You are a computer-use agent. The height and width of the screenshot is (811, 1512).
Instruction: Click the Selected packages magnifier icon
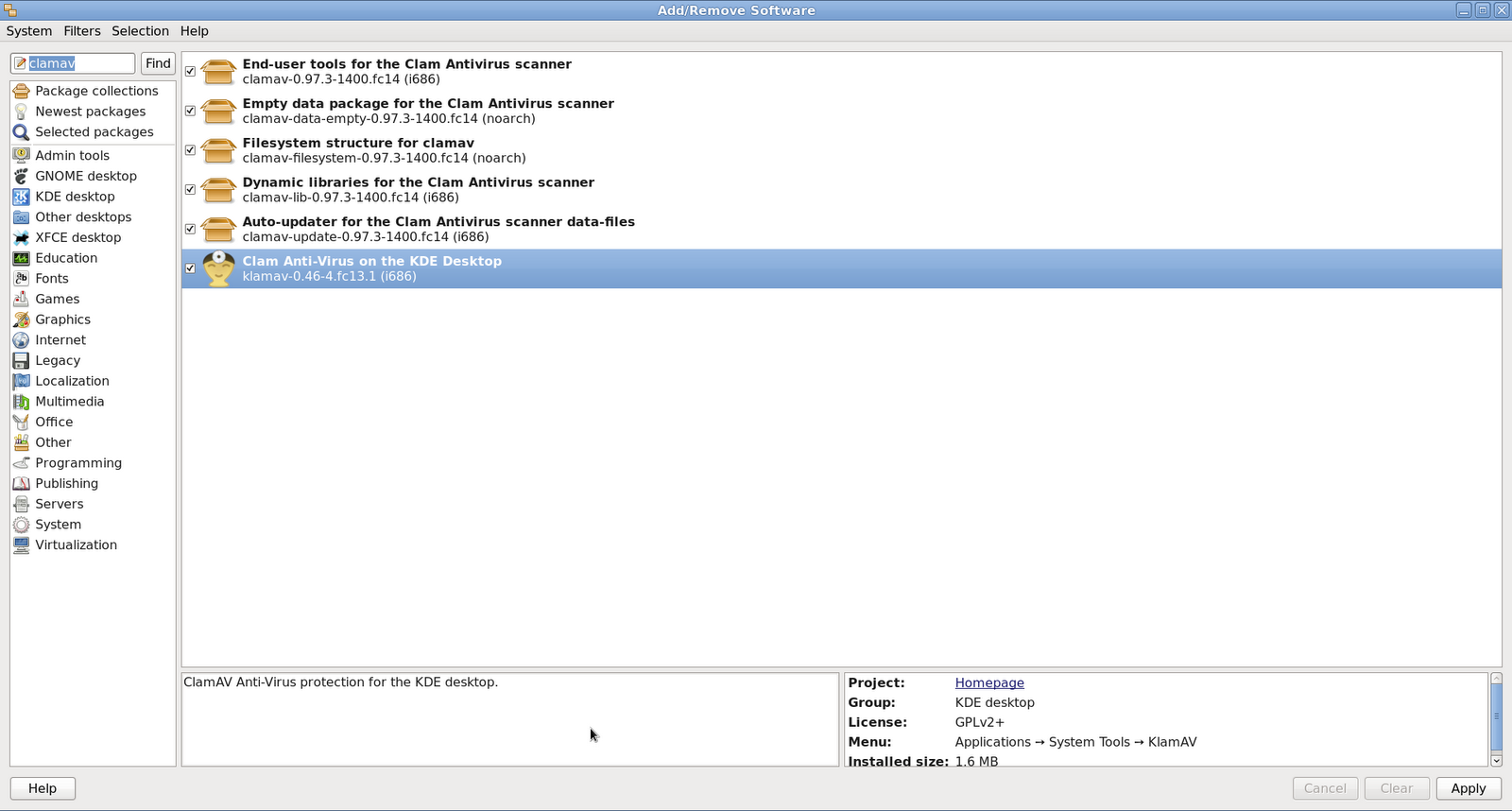point(21,132)
